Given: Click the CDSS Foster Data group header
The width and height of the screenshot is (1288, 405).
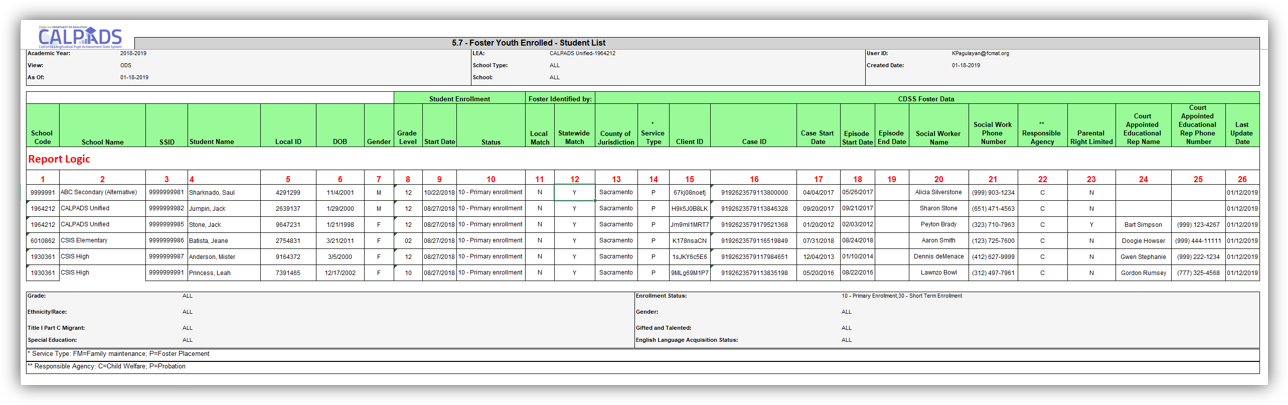Looking at the screenshot, I should (x=927, y=99).
